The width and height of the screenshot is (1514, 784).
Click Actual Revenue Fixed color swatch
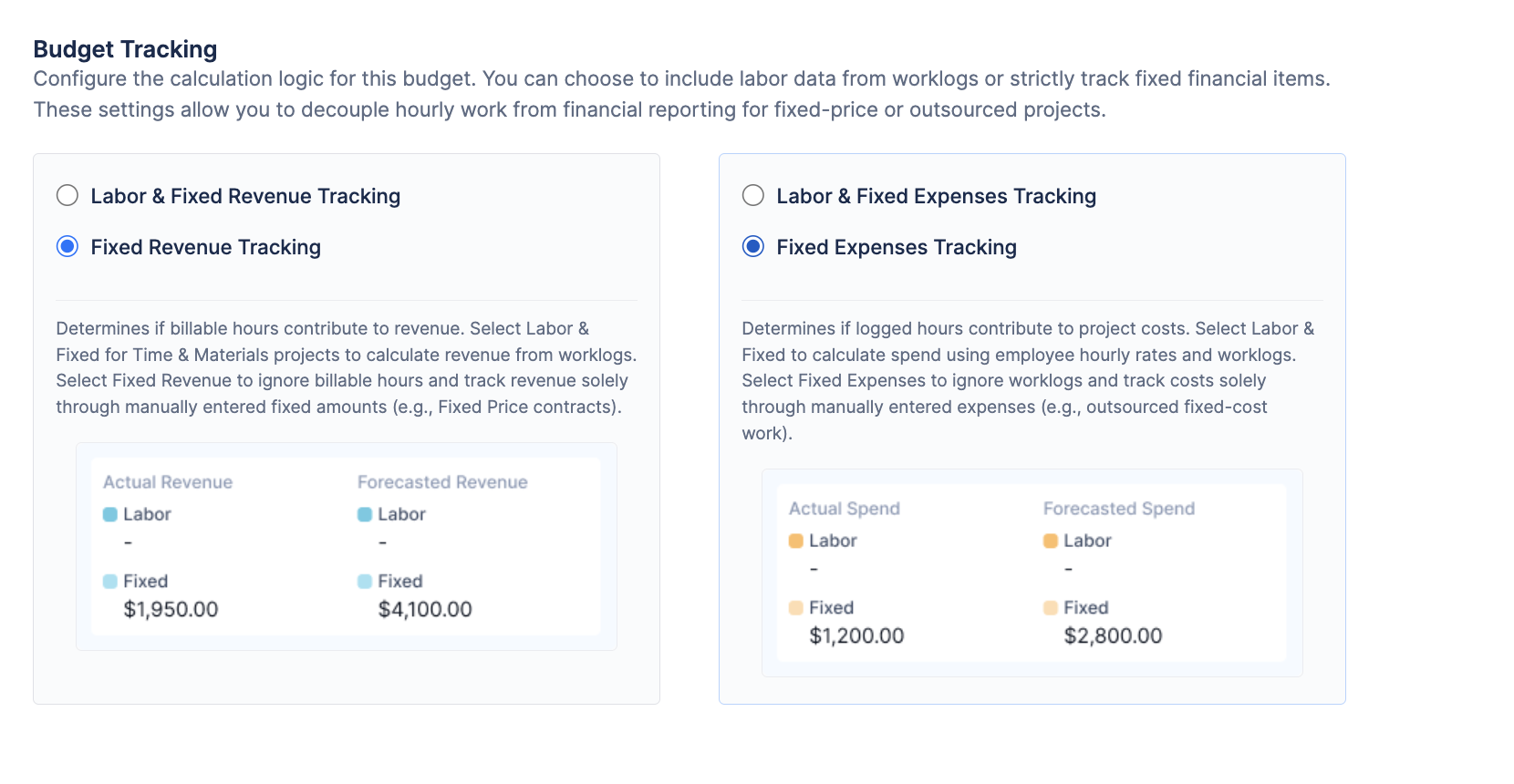(x=110, y=582)
